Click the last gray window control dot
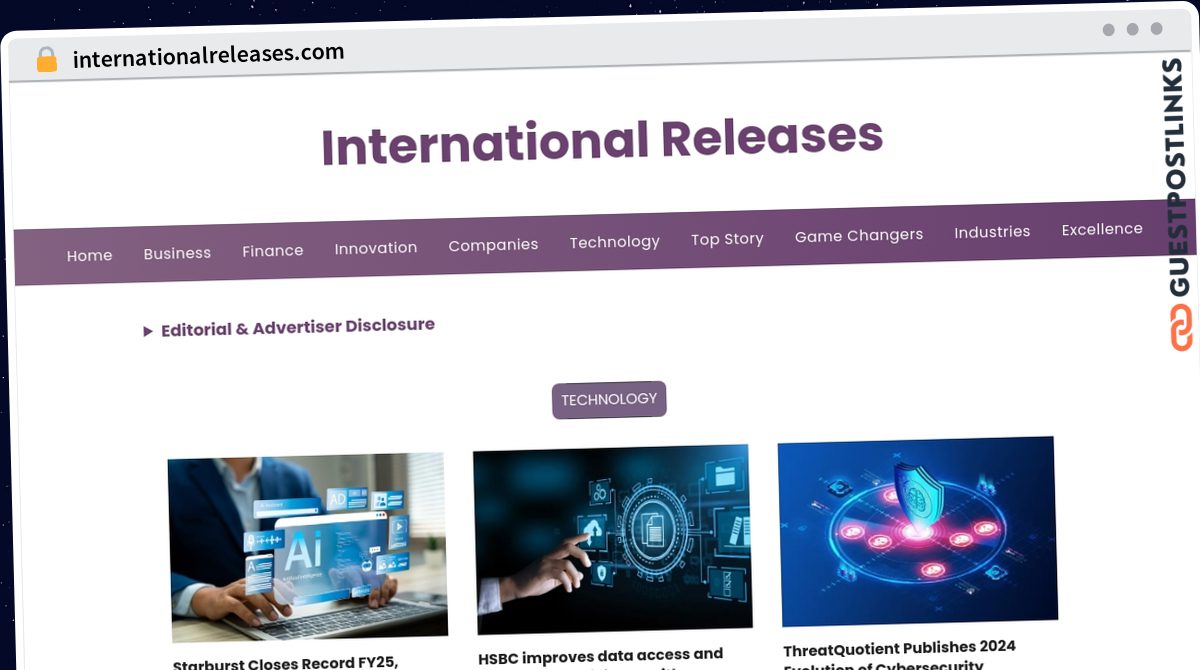 1156,29
